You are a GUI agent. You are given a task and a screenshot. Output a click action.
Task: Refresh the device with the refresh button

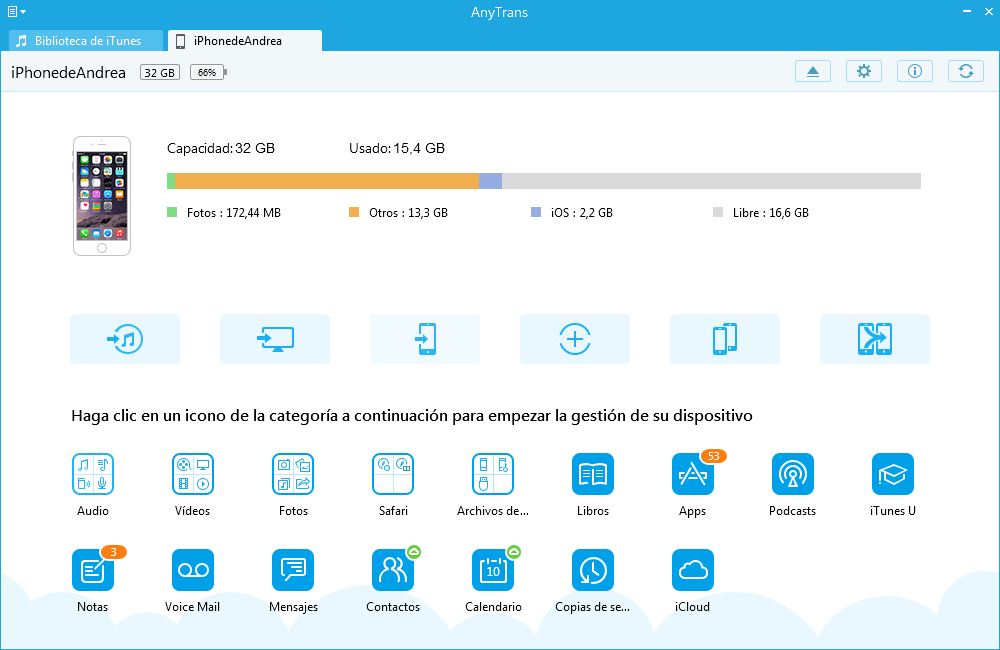966,71
